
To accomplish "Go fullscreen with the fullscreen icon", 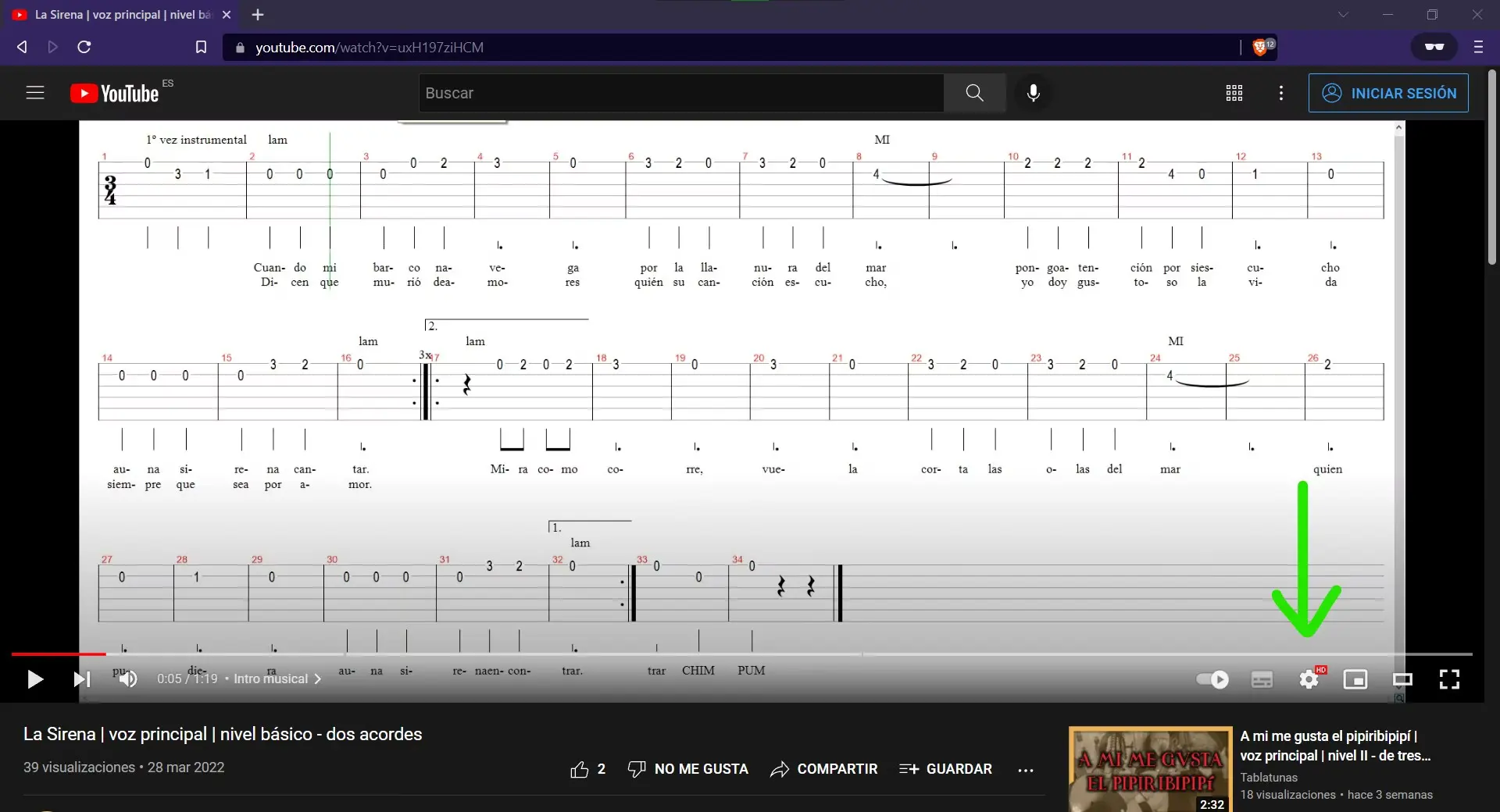I will [1450, 679].
